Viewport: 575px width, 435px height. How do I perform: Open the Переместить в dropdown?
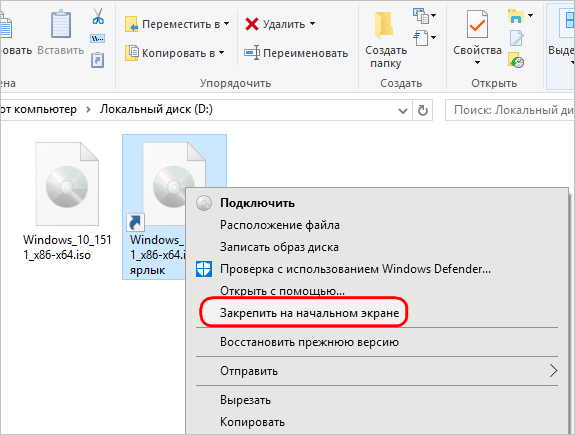177,24
